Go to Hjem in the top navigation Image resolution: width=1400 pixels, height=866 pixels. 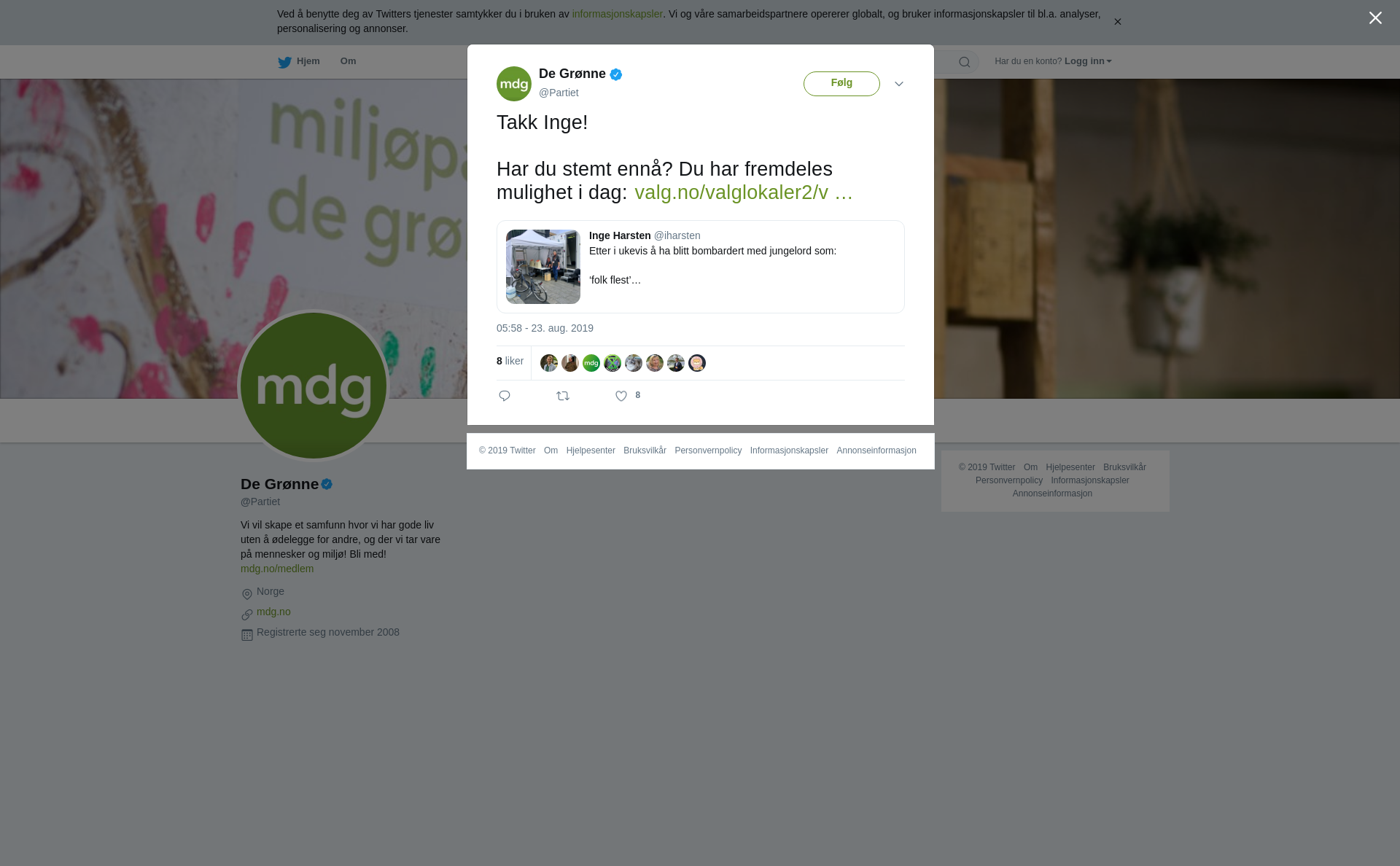pyautogui.click(x=308, y=61)
